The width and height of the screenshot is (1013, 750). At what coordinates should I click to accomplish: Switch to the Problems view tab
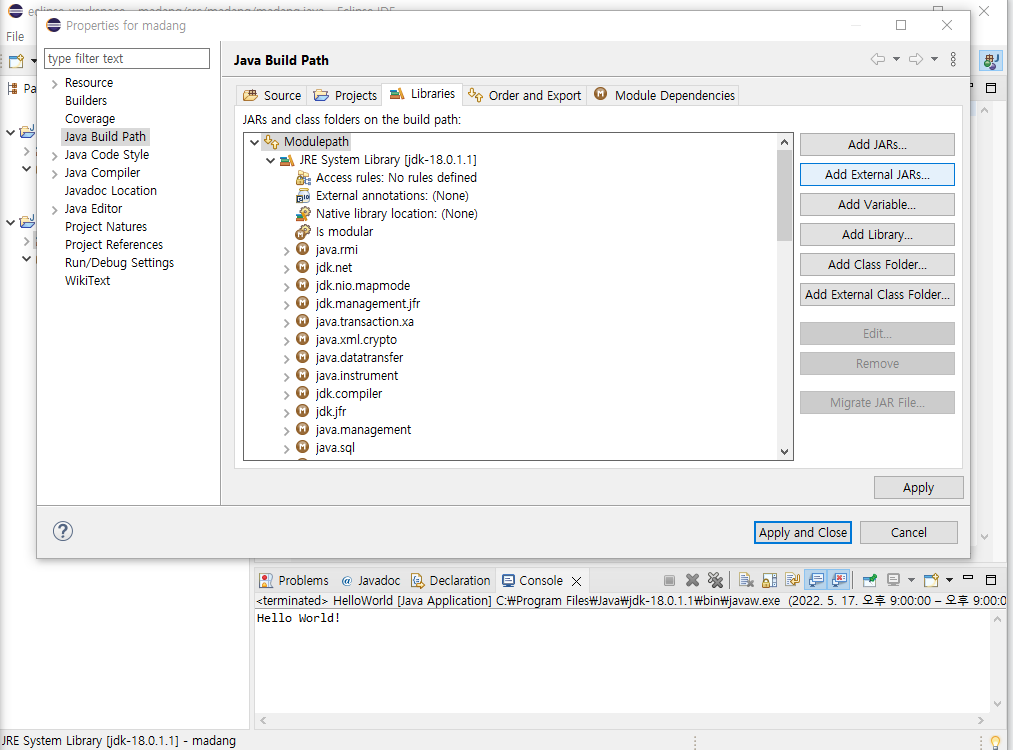coord(294,580)
